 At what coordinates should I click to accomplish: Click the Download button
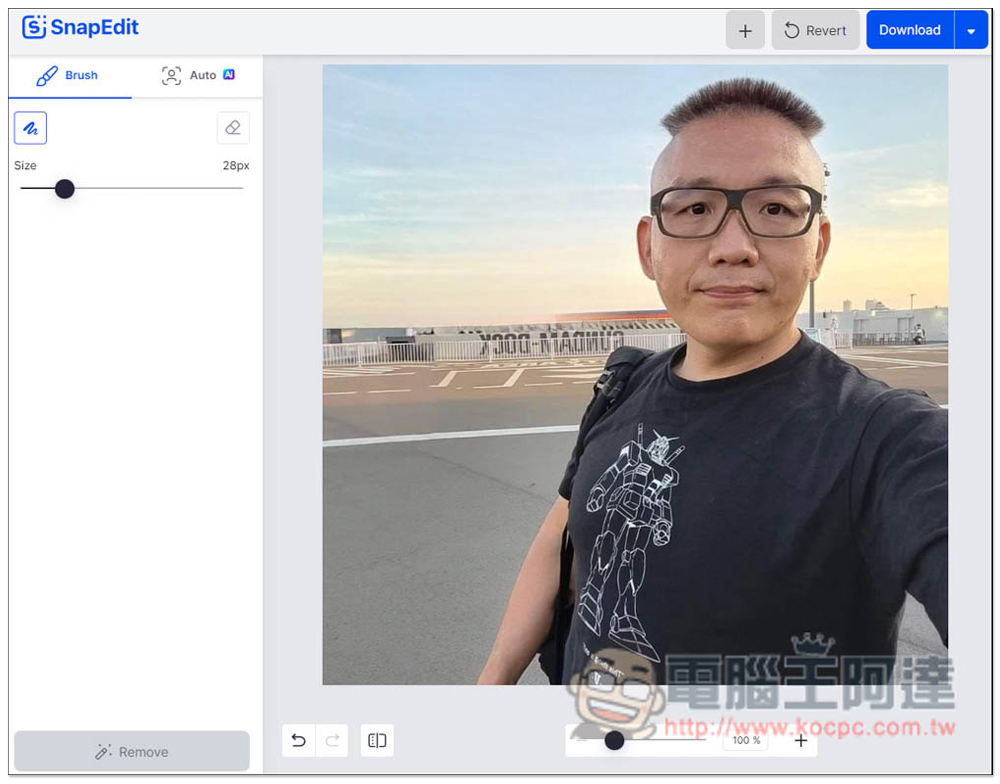tap(909, 30)
